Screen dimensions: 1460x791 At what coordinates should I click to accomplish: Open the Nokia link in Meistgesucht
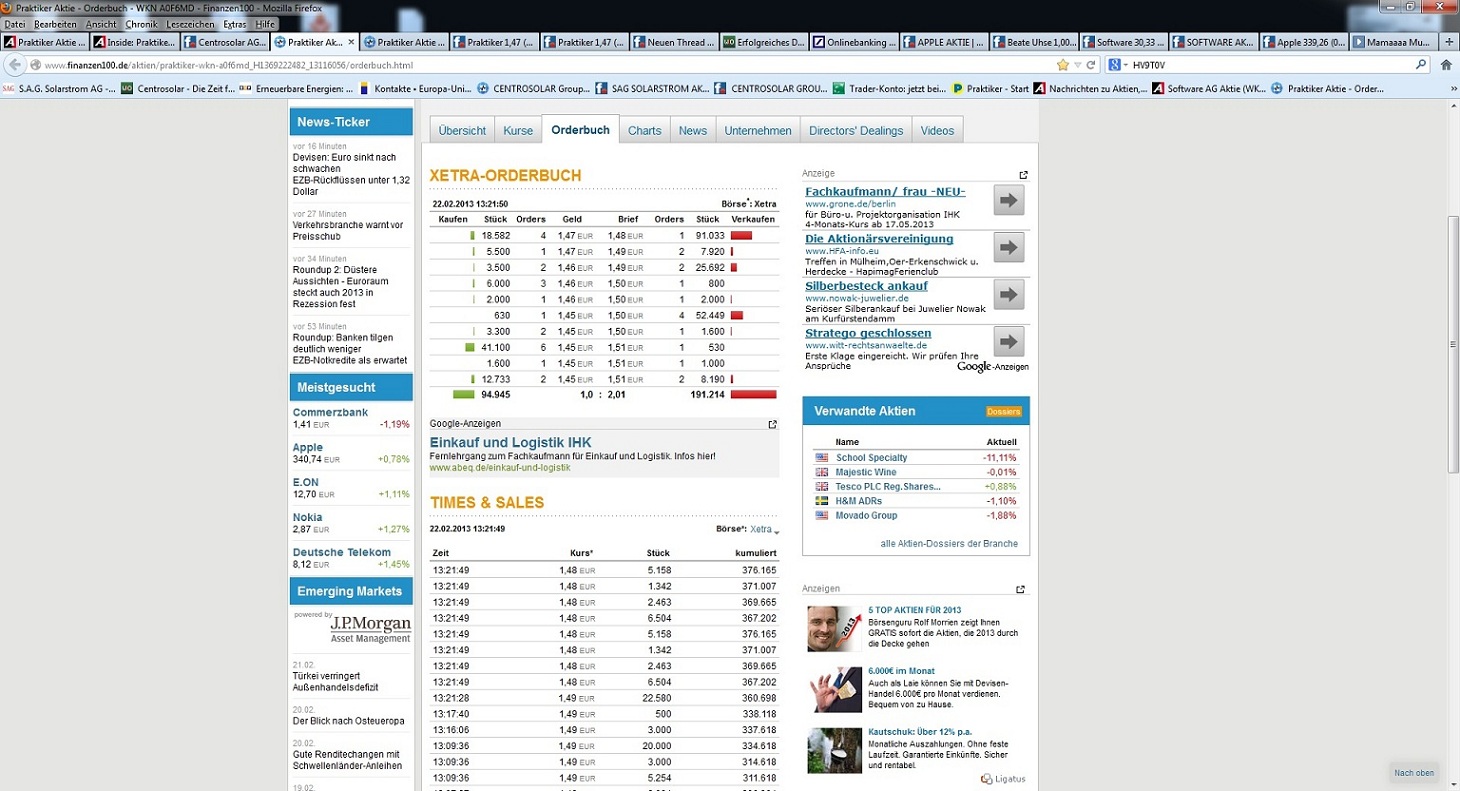(309, 517)
